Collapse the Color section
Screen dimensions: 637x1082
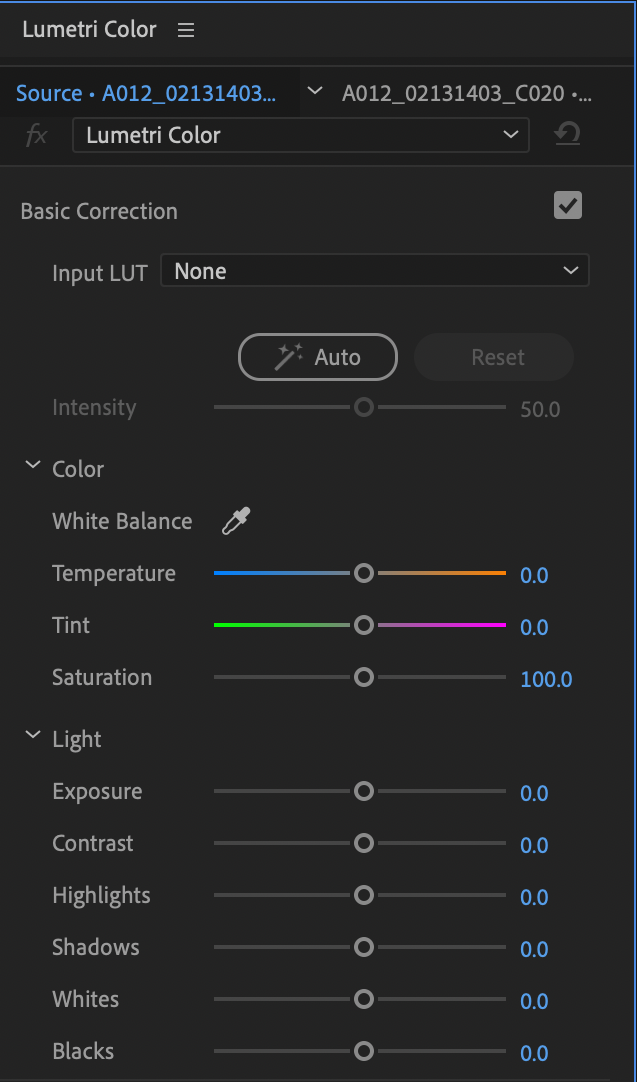32,465
